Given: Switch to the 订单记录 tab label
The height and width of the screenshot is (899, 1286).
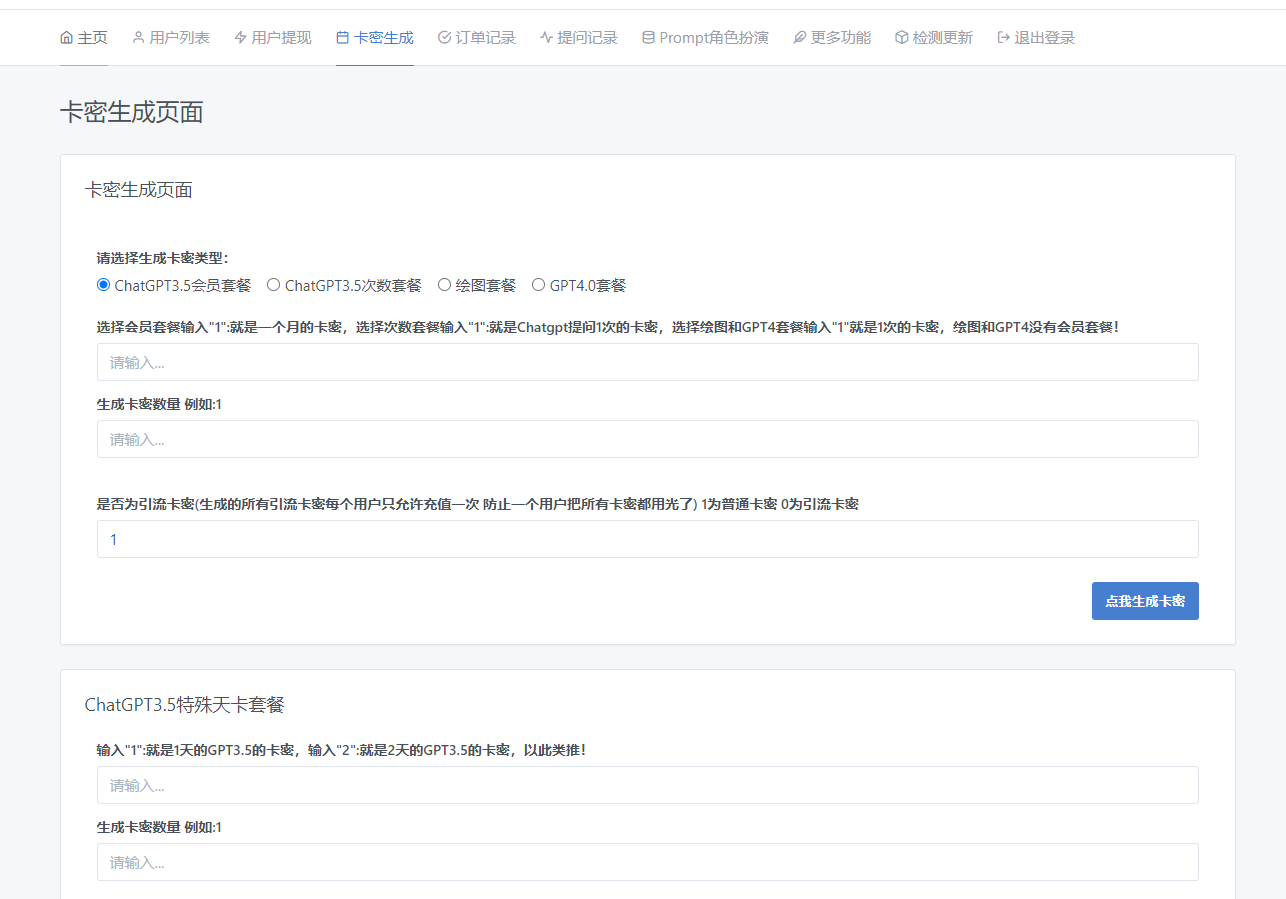Looking at the screenshot, I should 486,38.
